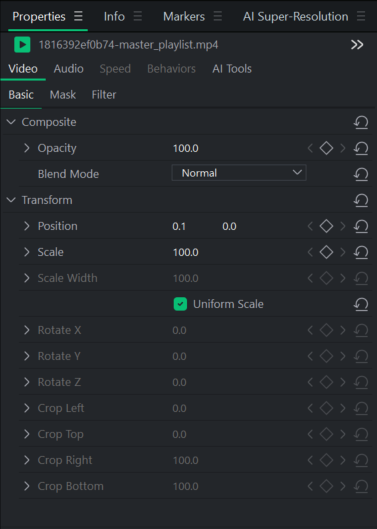
Task: Click the Scale value field 100.0
Action: pyautogui.click(x=186, y=252)
